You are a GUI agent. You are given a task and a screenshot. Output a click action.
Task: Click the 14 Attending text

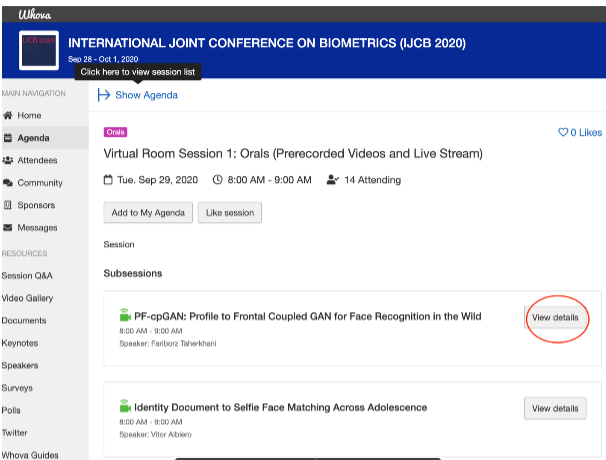[x=373, y=180]
